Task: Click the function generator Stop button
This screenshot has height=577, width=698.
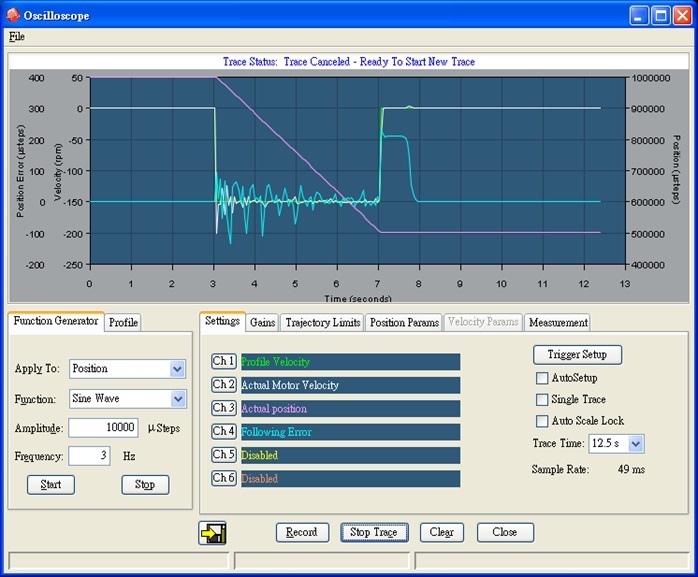Action: [x=145, y=485]
